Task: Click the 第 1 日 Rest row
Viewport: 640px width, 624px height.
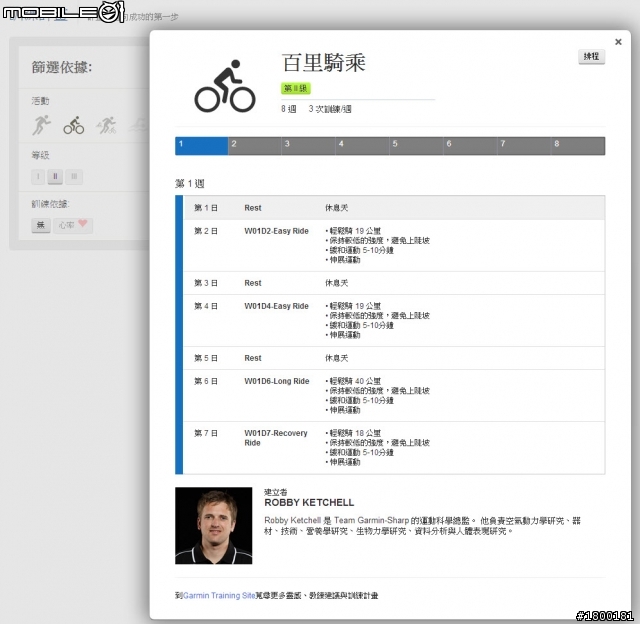Action: coord(394,208)
